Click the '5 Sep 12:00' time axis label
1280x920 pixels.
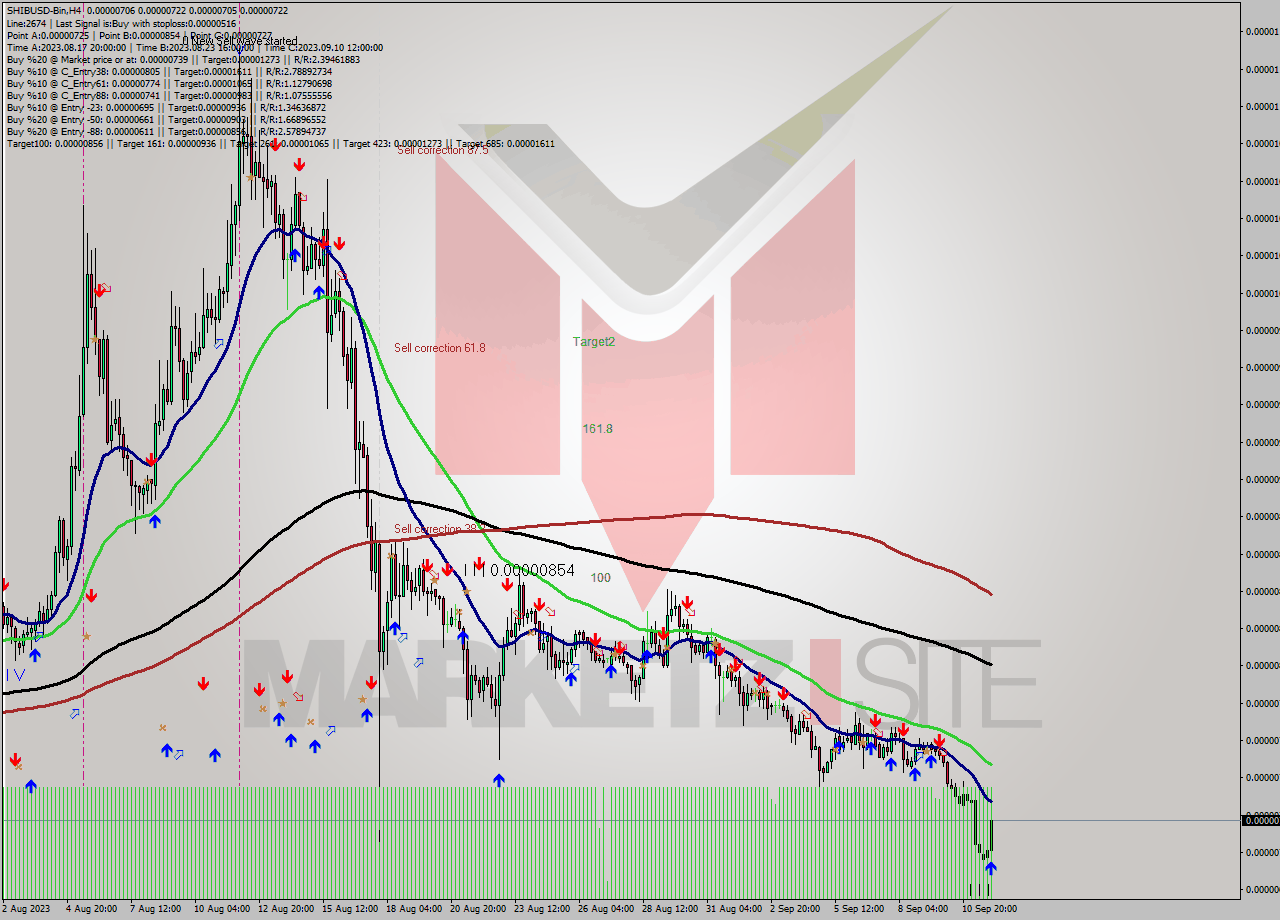(860, 908)
